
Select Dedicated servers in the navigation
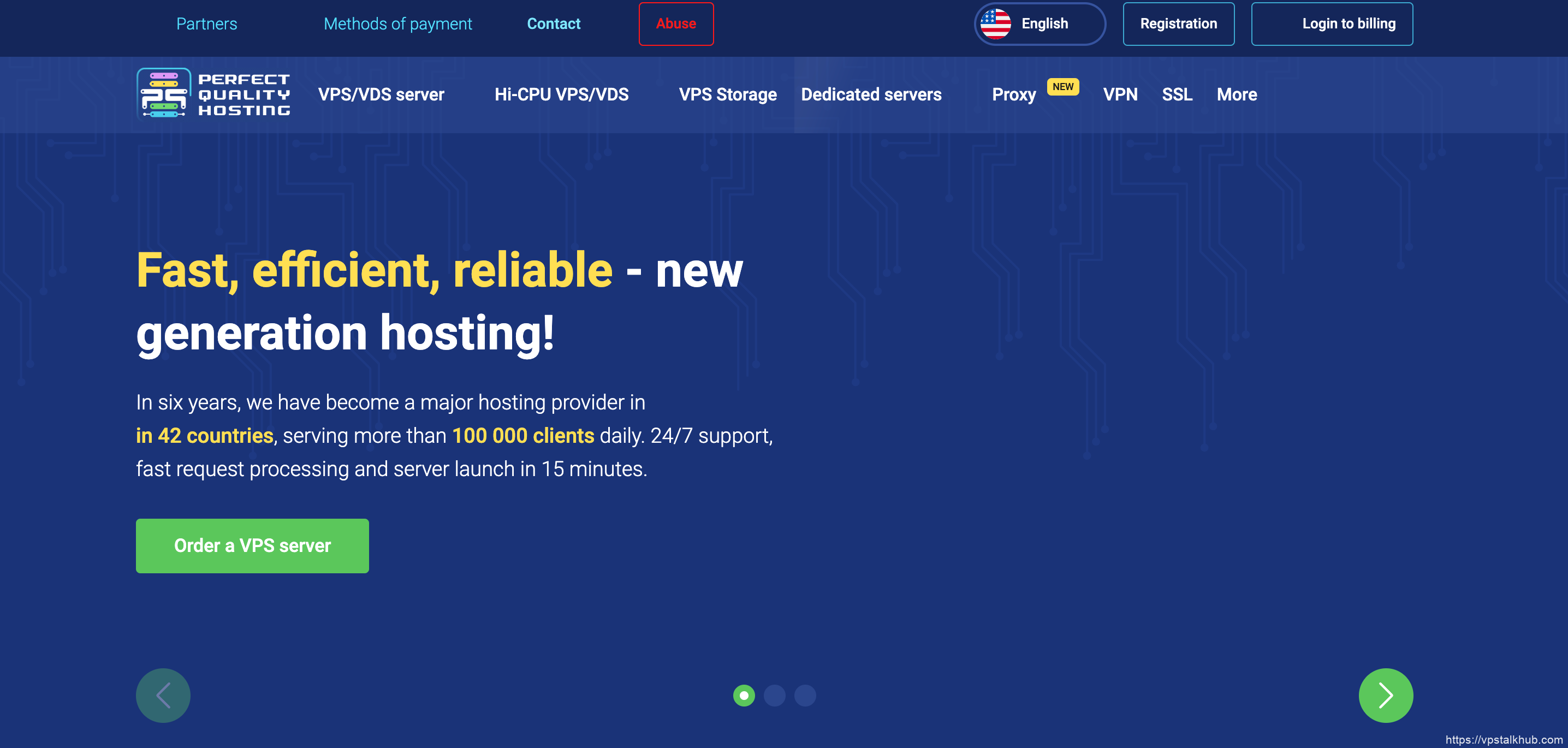(x=872, y=94)
